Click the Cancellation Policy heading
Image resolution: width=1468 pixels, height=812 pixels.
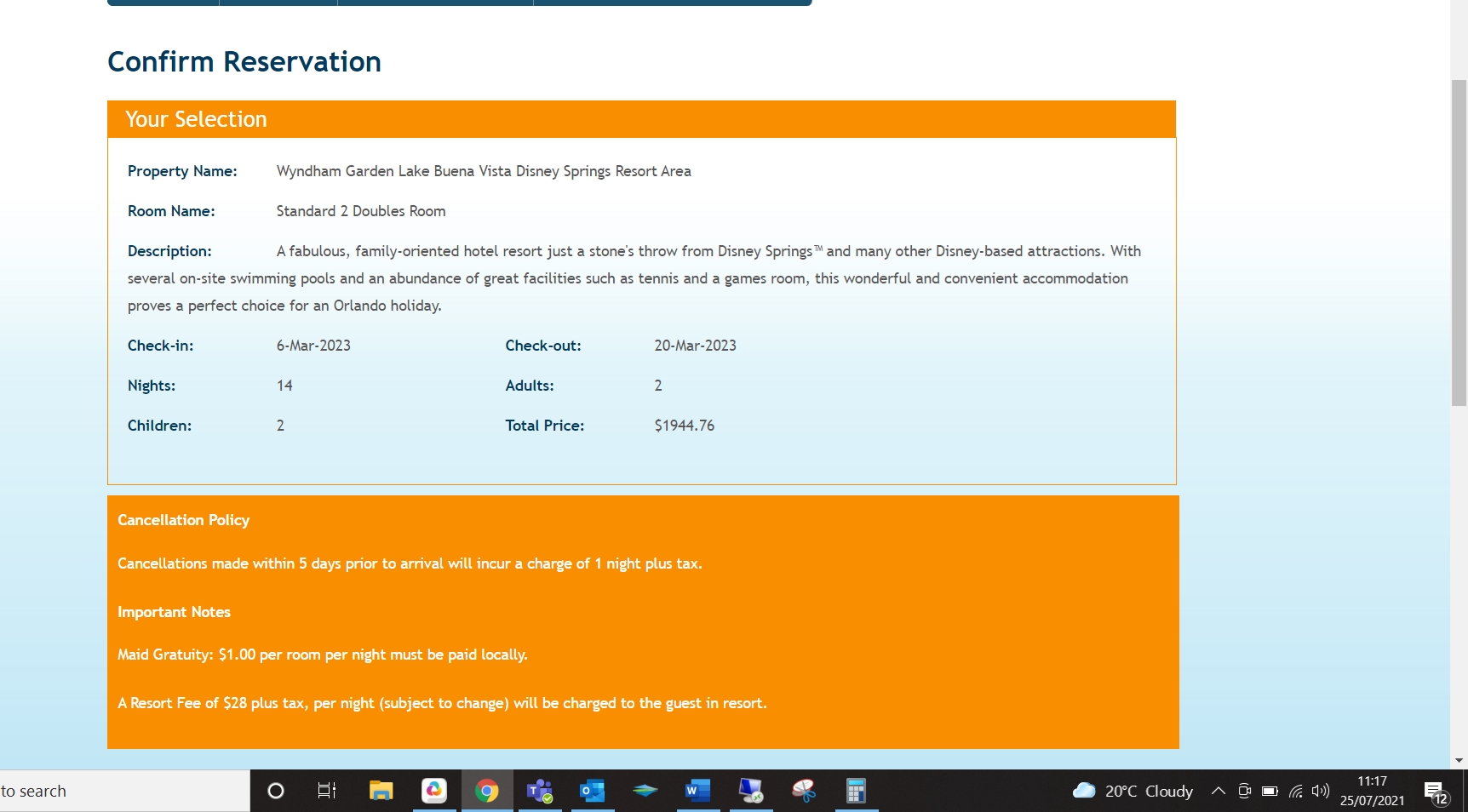[183, 520]
